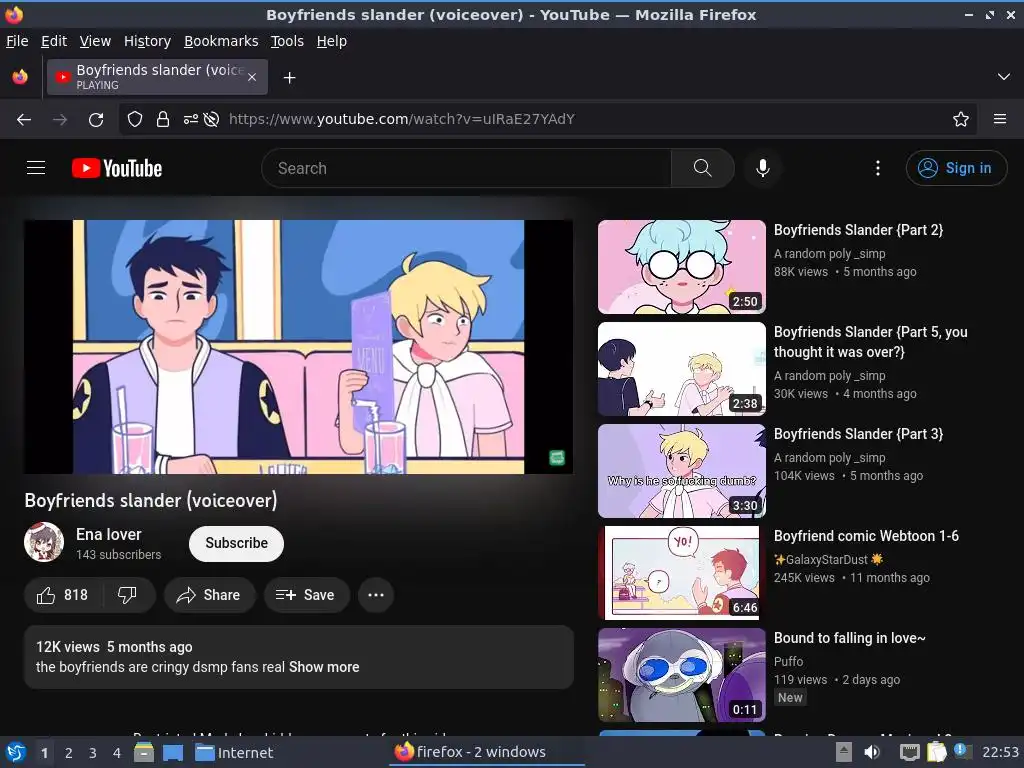Screen dimensions: 1024x768
Task: Click the green watermark icon on video
Action: tap(557, 458)
